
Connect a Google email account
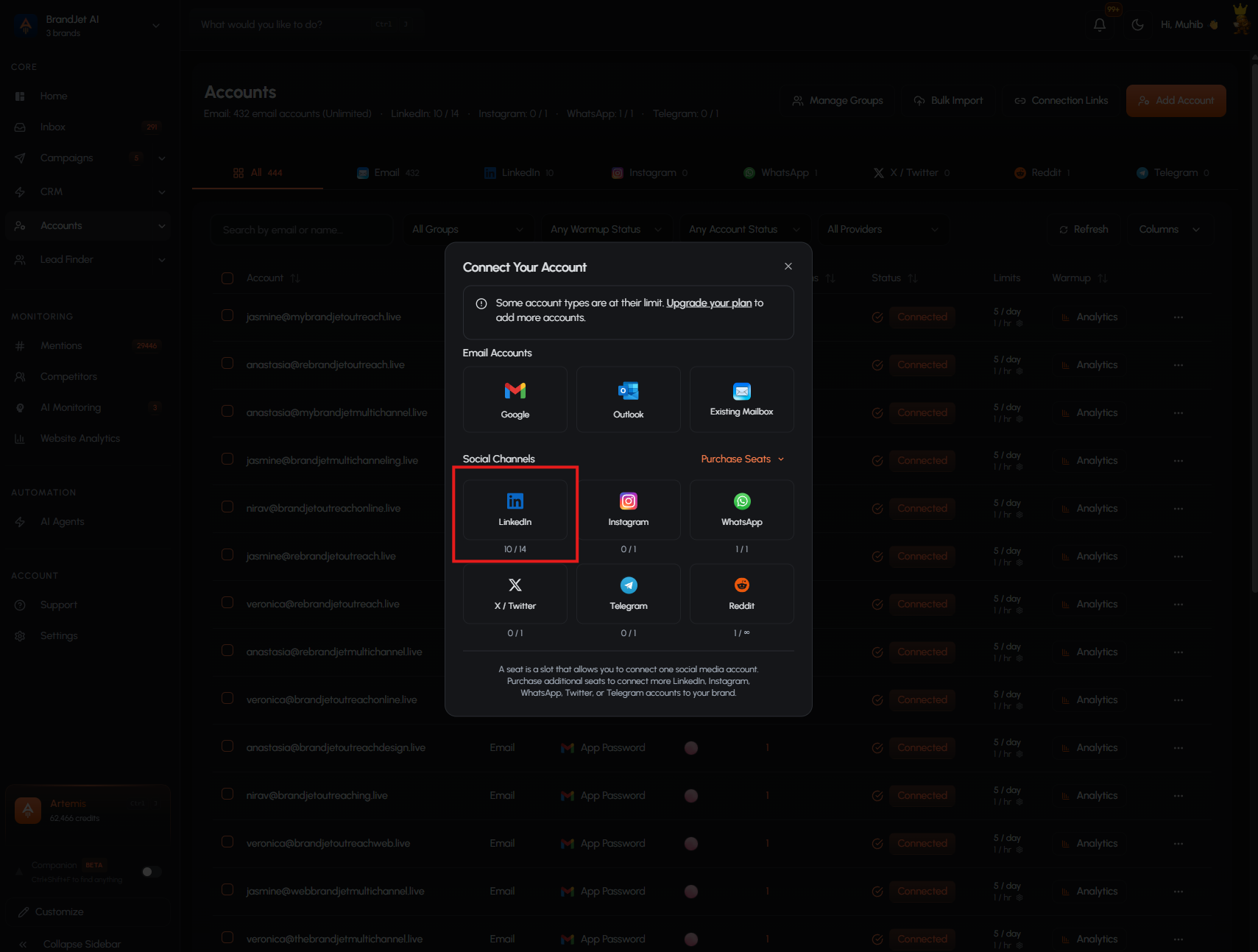[x=515, y=399]
